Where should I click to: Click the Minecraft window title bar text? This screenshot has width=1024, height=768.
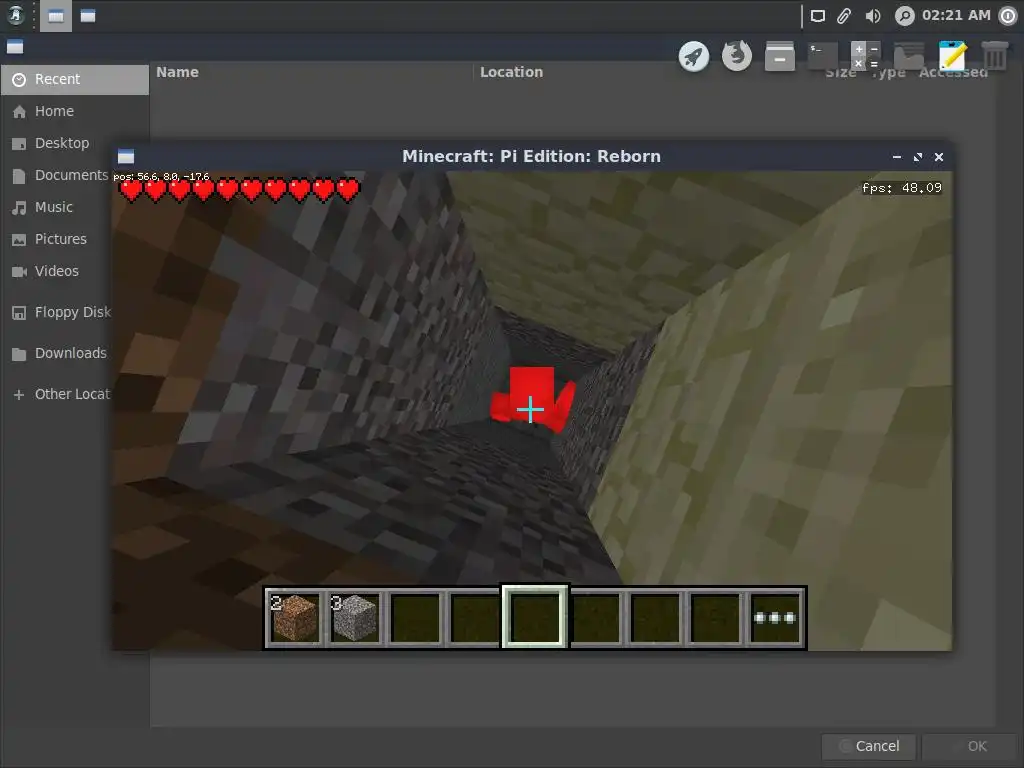532,157
